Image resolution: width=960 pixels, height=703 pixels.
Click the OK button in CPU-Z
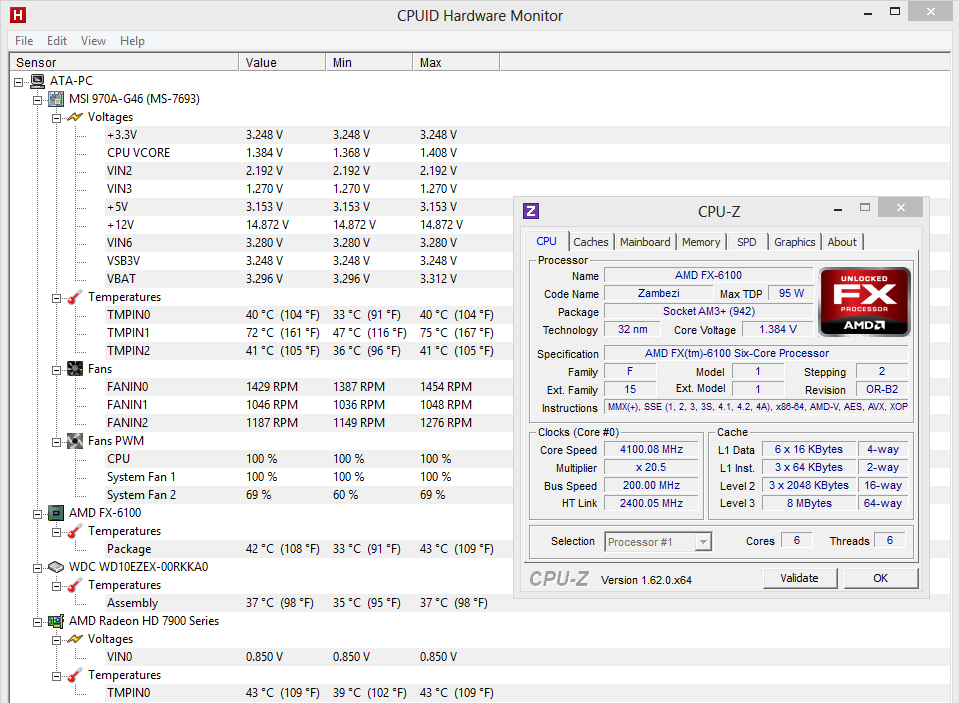[880, 578]
